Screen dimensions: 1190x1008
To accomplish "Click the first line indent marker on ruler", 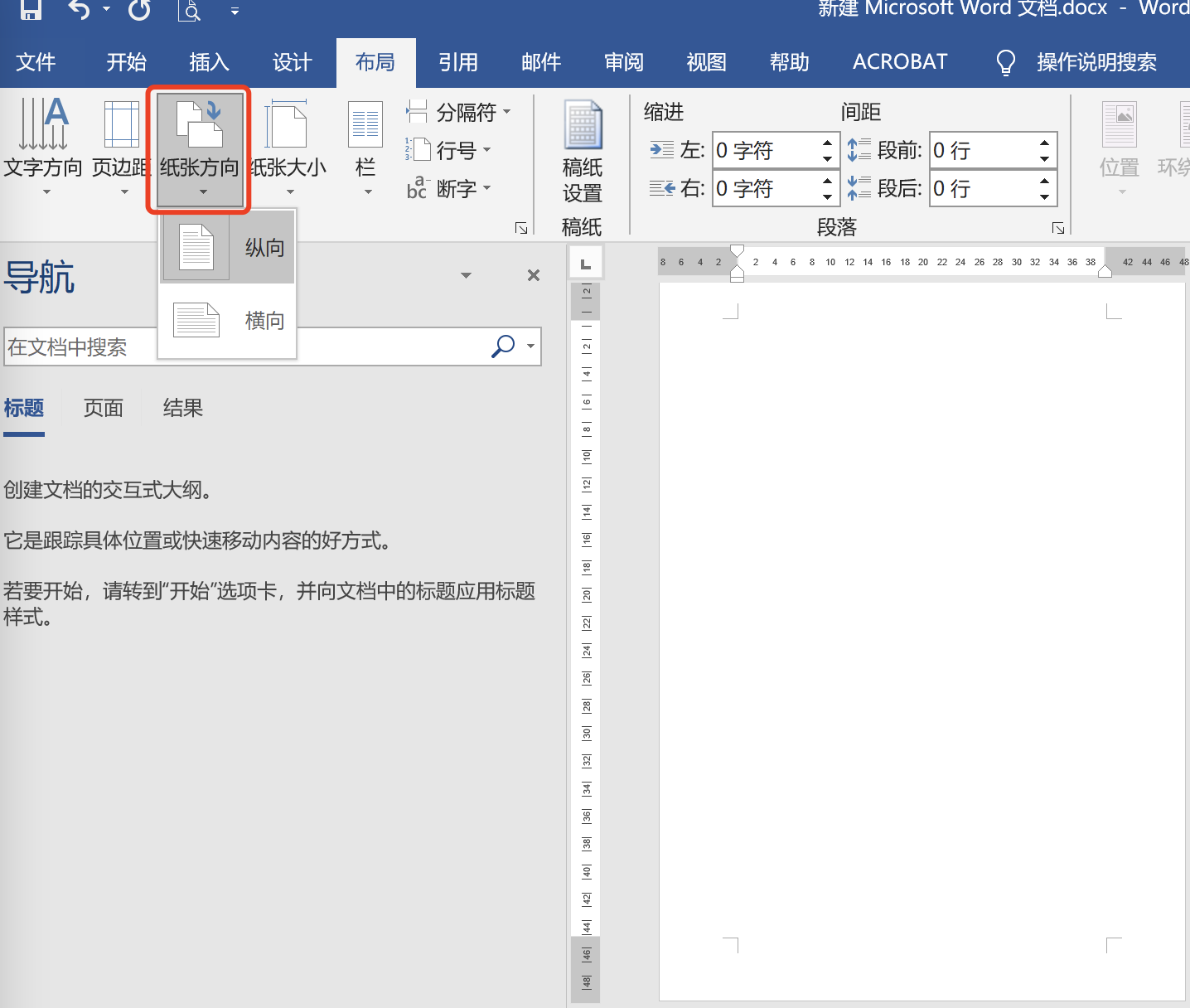I will click(737, 251).
